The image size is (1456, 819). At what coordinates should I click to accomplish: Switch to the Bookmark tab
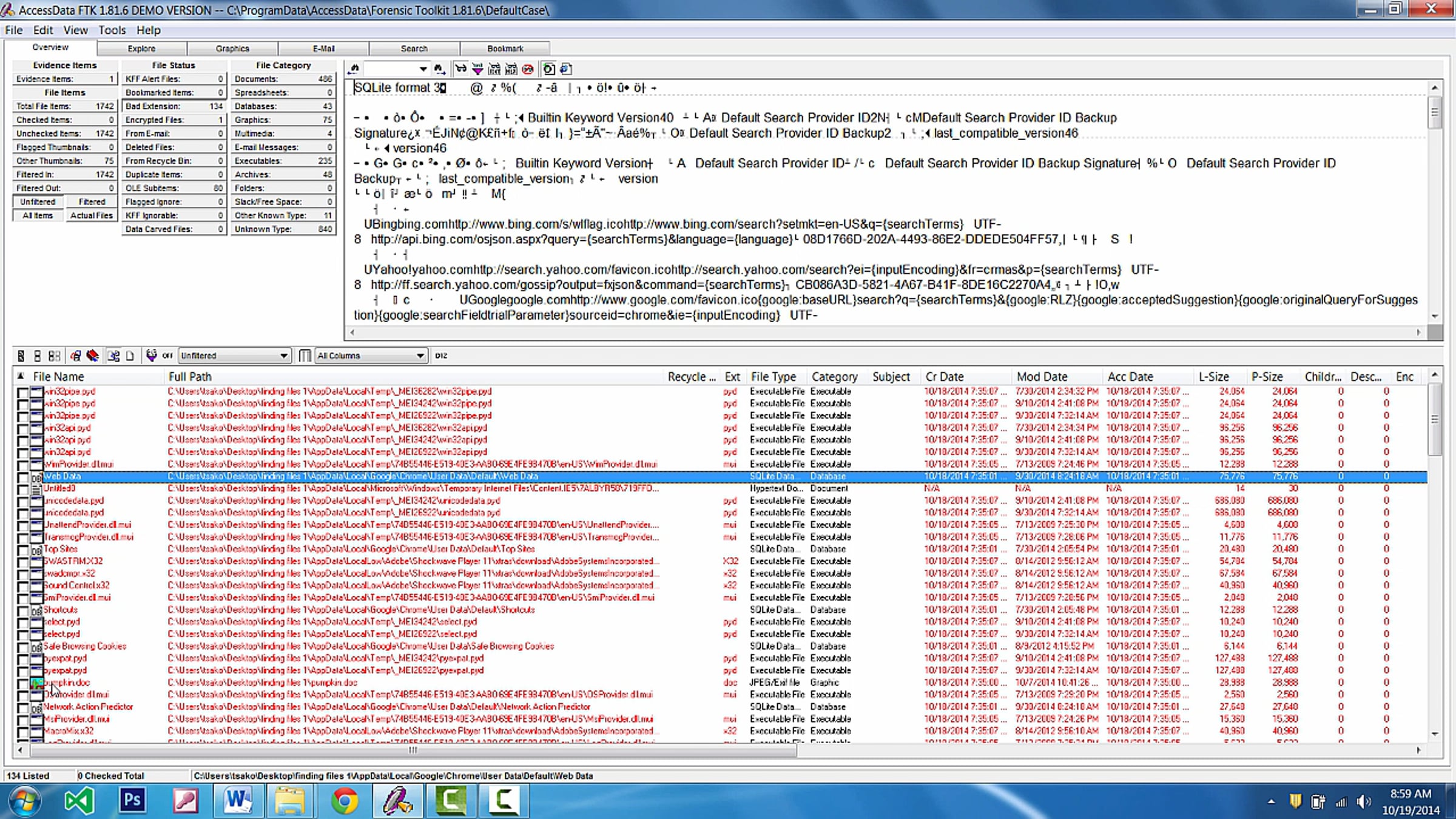505,49
